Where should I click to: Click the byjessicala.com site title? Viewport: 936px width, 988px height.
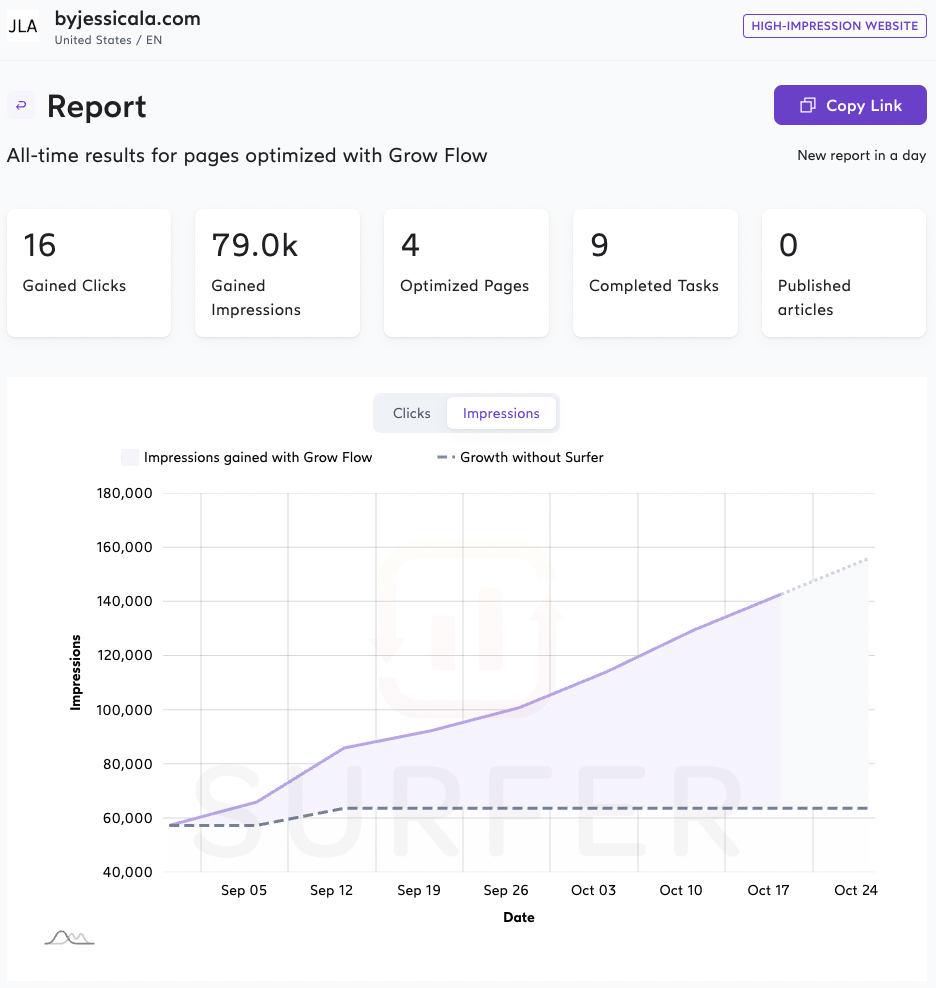pos(127,19)
